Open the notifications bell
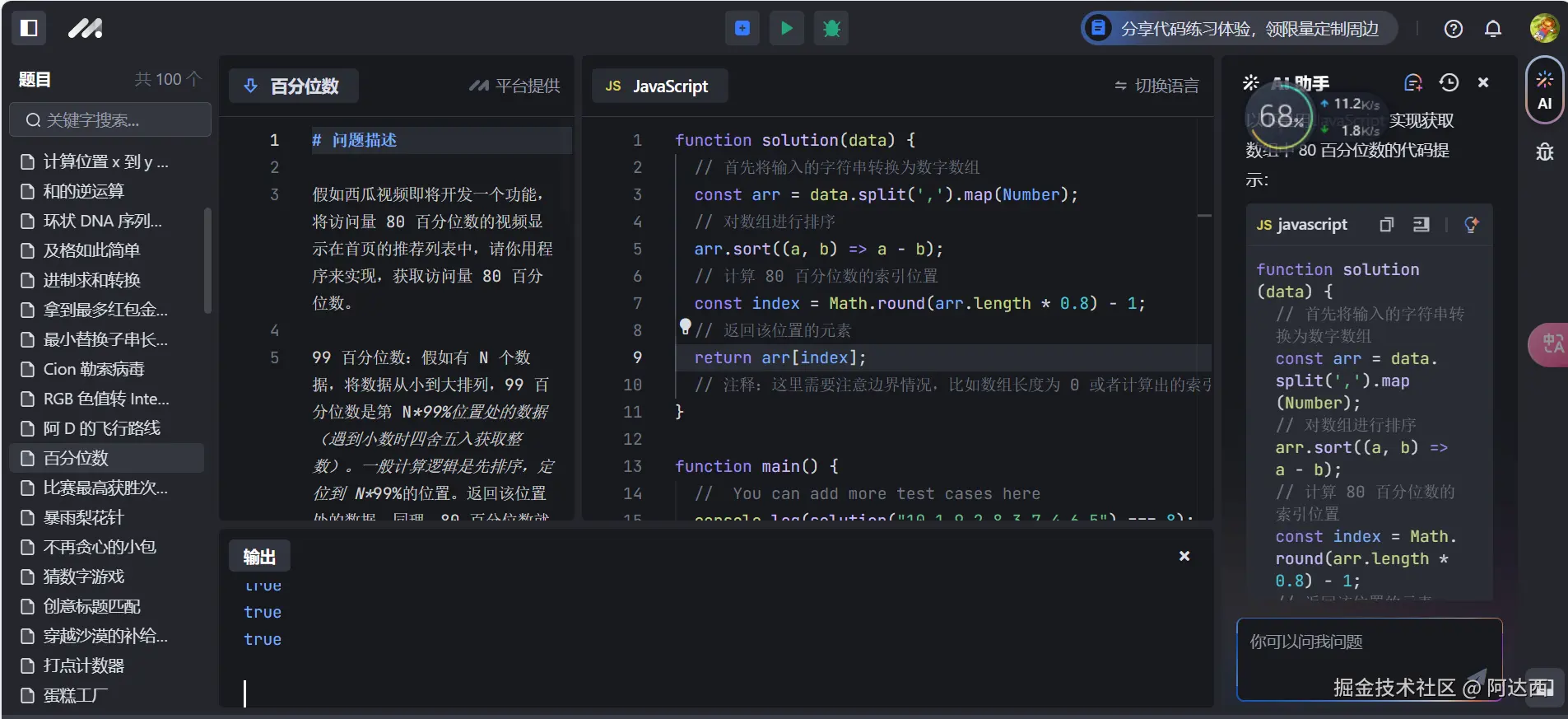Viewport: 1568px width, 719px height. pyautogui.click(x=1492, y=29)
